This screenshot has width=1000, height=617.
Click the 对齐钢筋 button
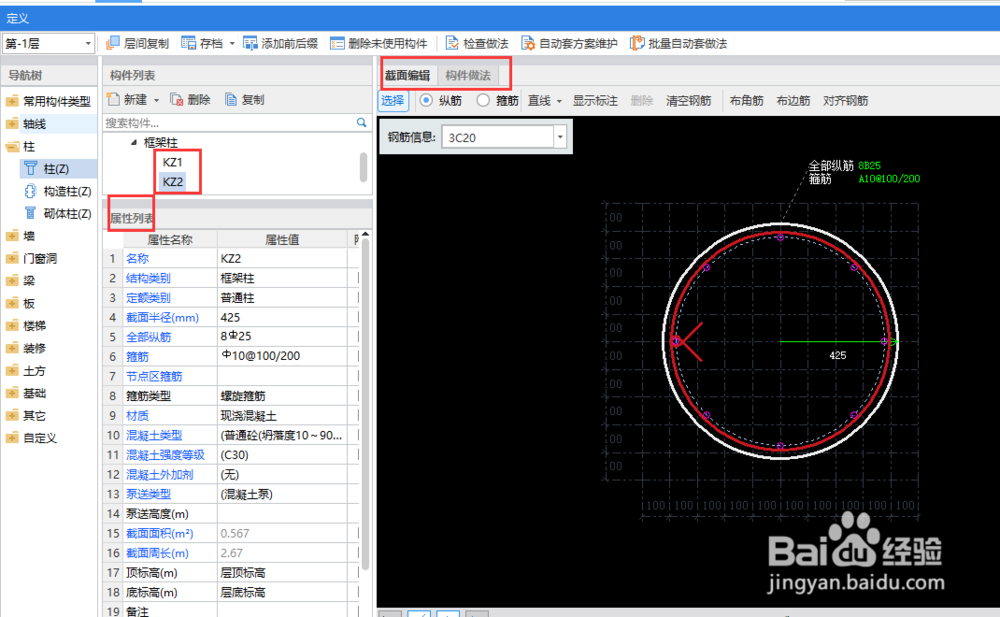pyautogui.click(x=845, y=101)
